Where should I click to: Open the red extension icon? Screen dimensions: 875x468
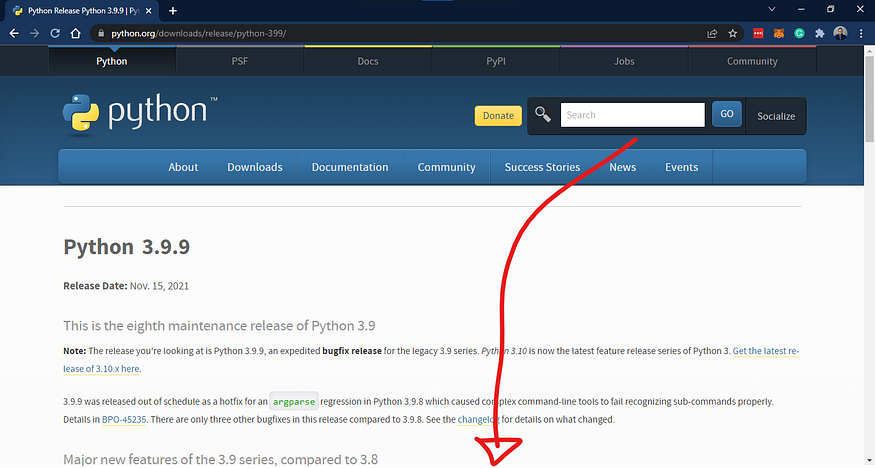tap(758, 33)
